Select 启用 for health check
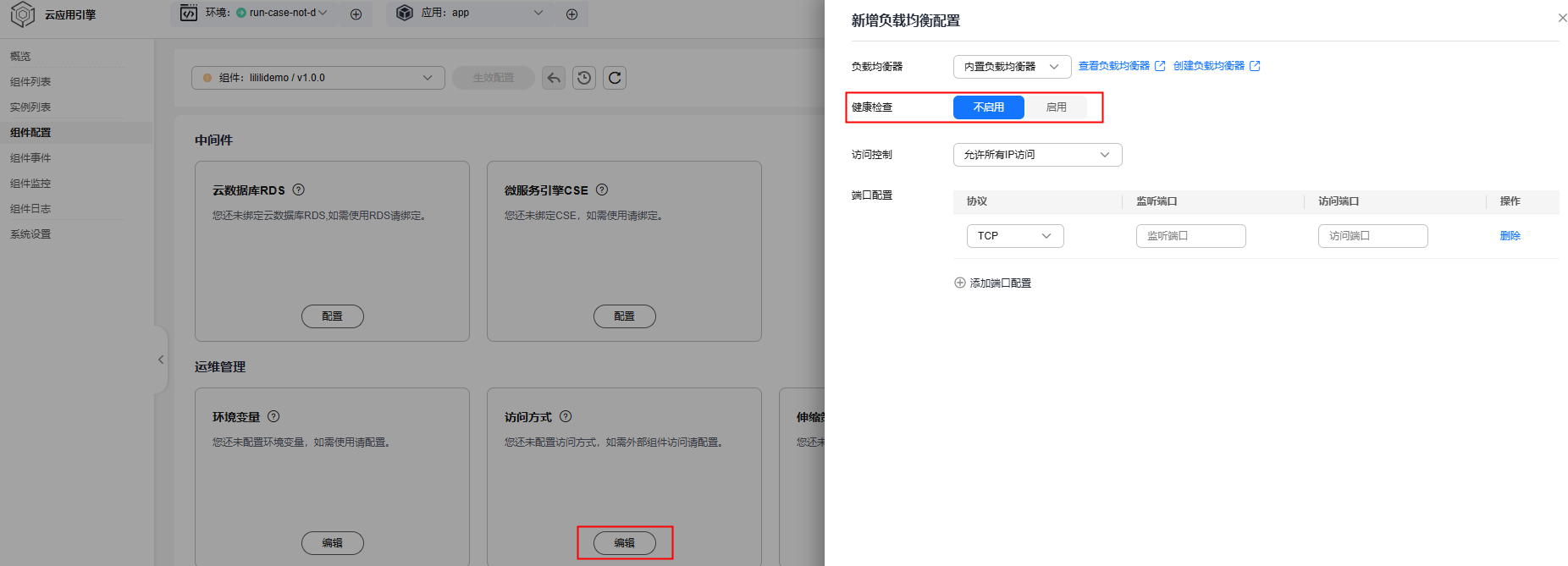The height and width of the screenshot is (566, 1568). [x=1056, y=107]
